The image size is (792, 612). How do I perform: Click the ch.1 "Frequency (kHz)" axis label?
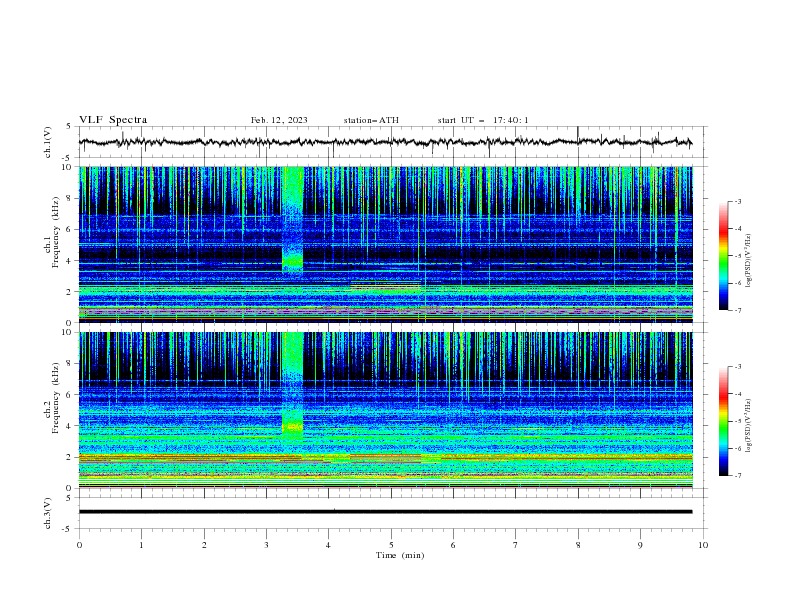56,233
